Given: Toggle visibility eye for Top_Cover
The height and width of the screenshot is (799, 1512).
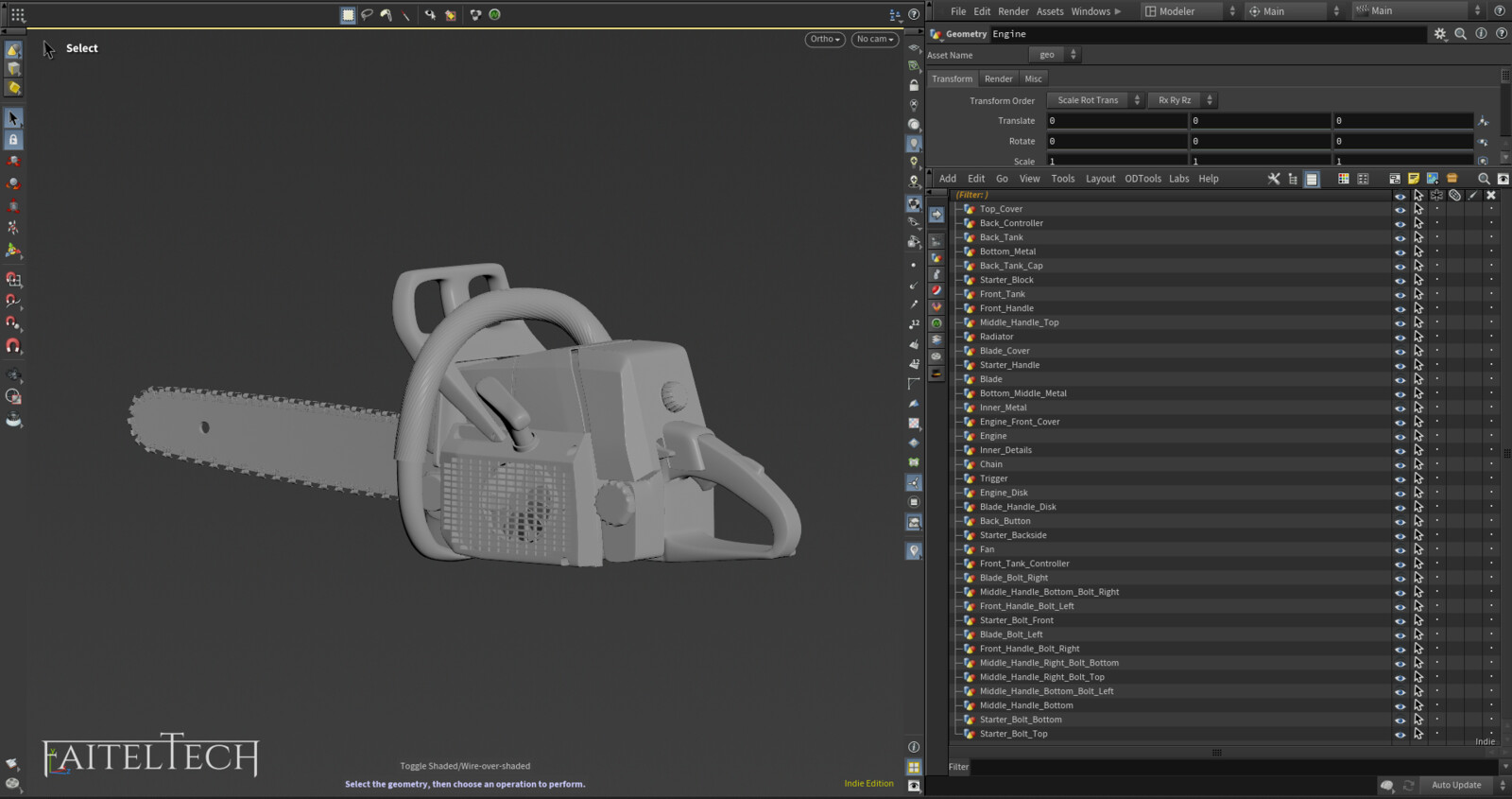Looking at the screenshot, I should click(x=1400, y=209).
